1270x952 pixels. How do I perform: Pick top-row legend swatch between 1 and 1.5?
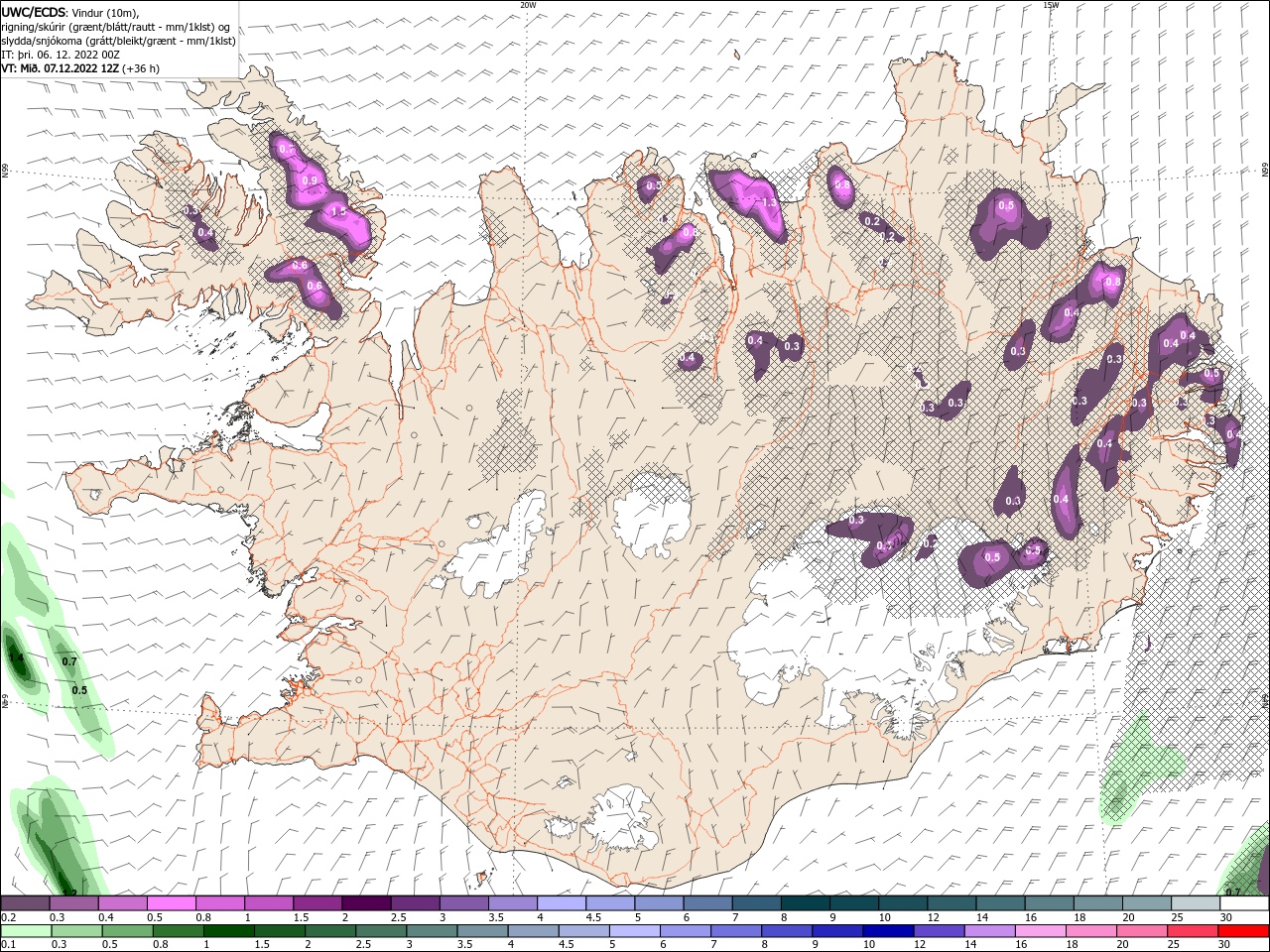click(268, 903)
